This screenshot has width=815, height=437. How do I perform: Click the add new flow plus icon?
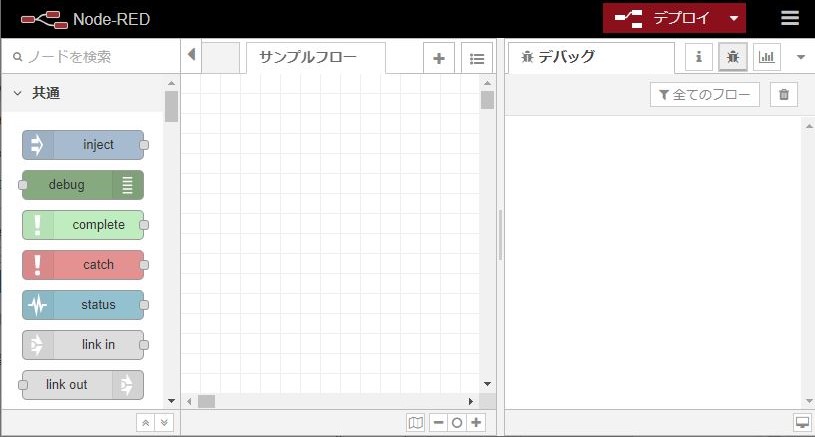pos(438,58)
